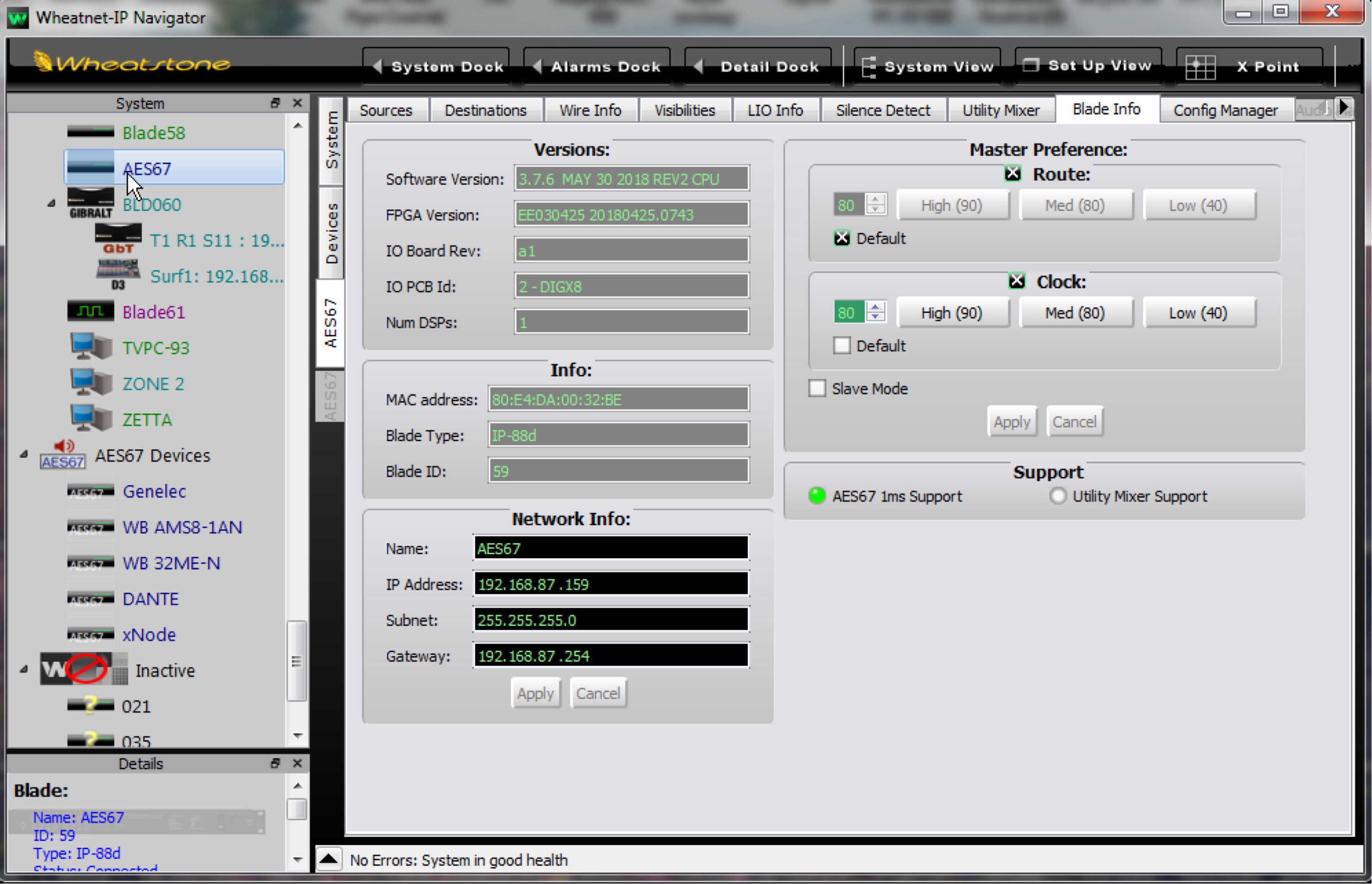Click the unknown blade 035 icon
The image size is (1372, 884).
(91, 739)
